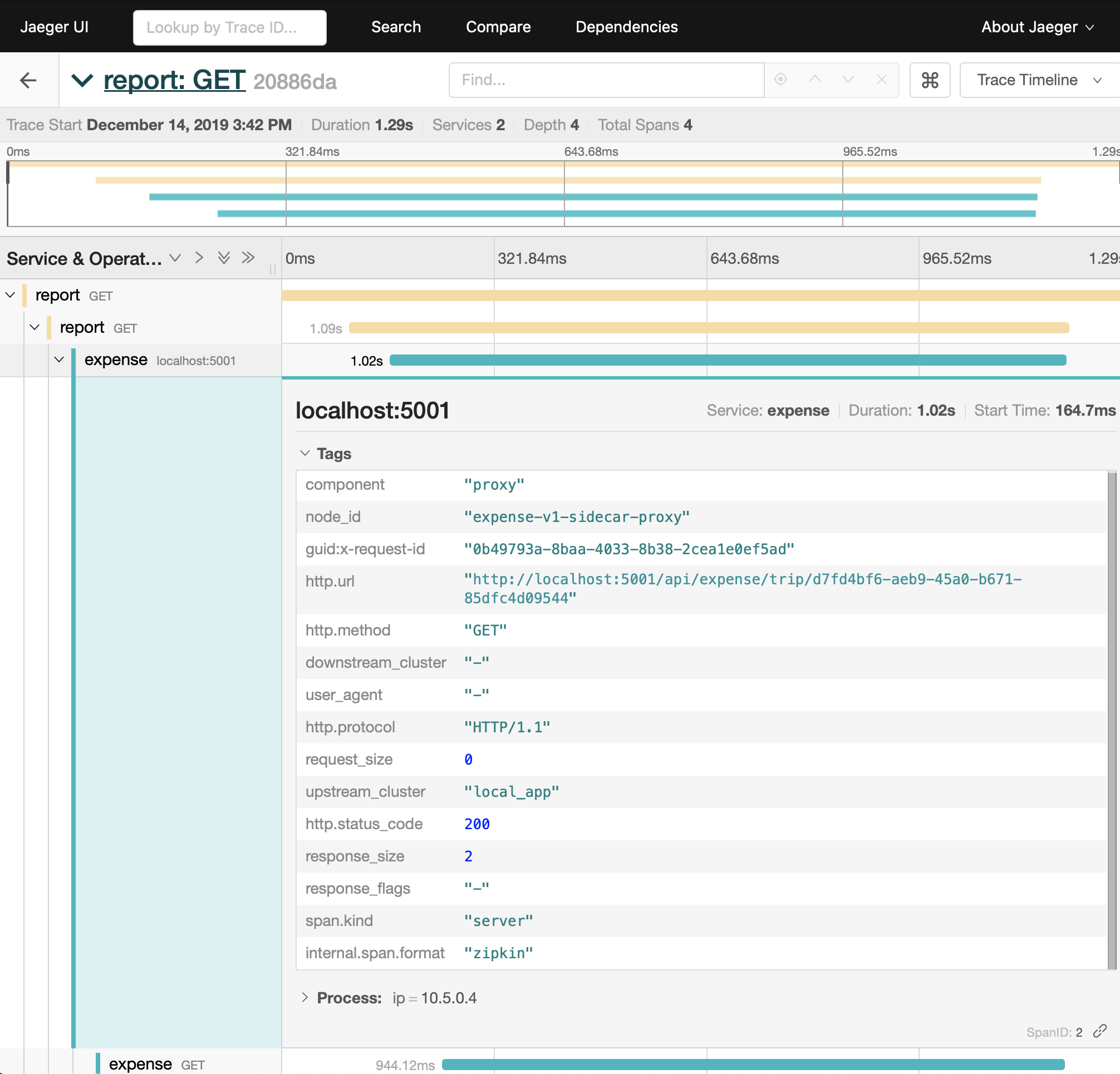Open the Compare menu tab
The width and height of the screenshot is (1120, 1074).
(498, 25)
